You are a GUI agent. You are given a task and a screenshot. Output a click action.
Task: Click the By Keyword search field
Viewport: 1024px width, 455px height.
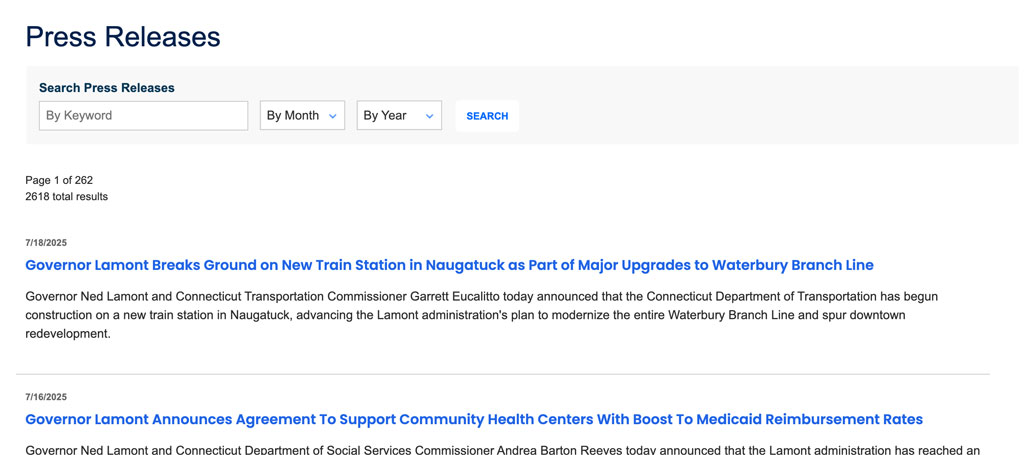click(143, 116)
